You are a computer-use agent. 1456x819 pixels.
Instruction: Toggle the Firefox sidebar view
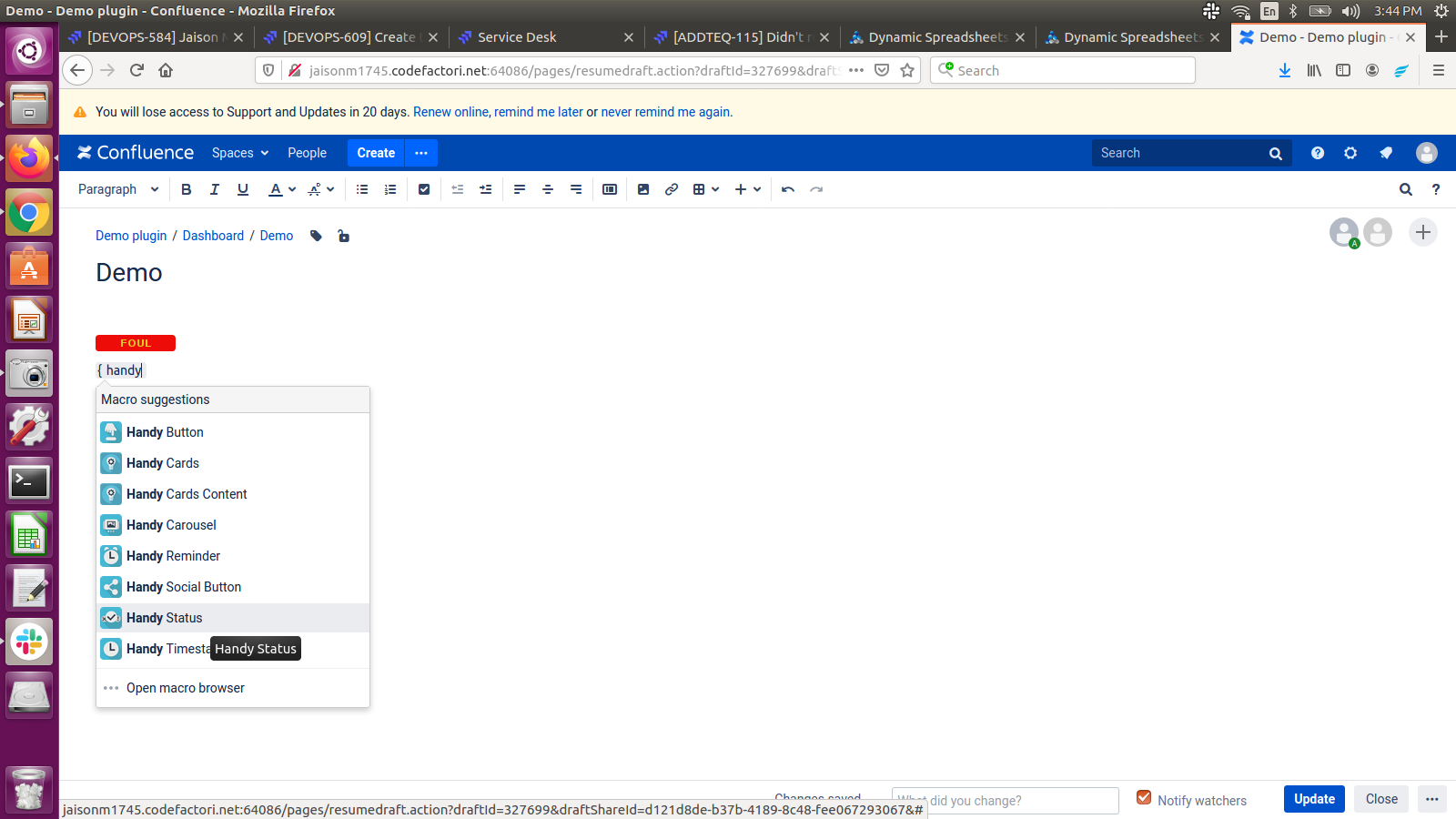(1343, 70)
